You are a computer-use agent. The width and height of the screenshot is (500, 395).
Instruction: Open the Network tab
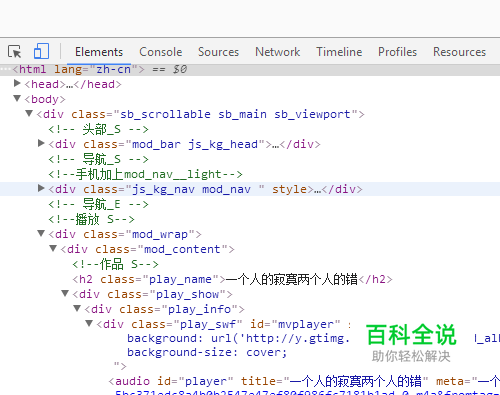point(278,52)
